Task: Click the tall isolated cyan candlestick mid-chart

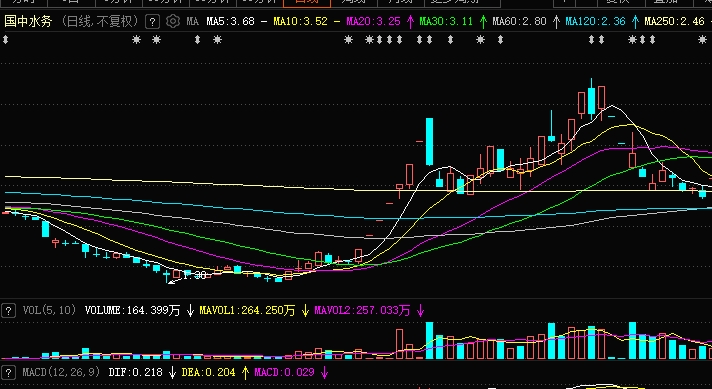Action: tap(429, 142)
